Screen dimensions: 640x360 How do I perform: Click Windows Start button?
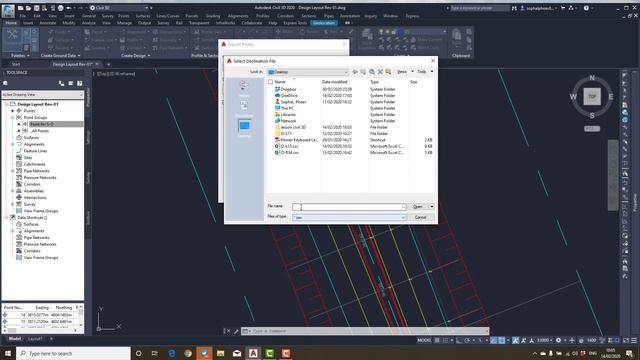pyautogui.click(x=8, y=353)
